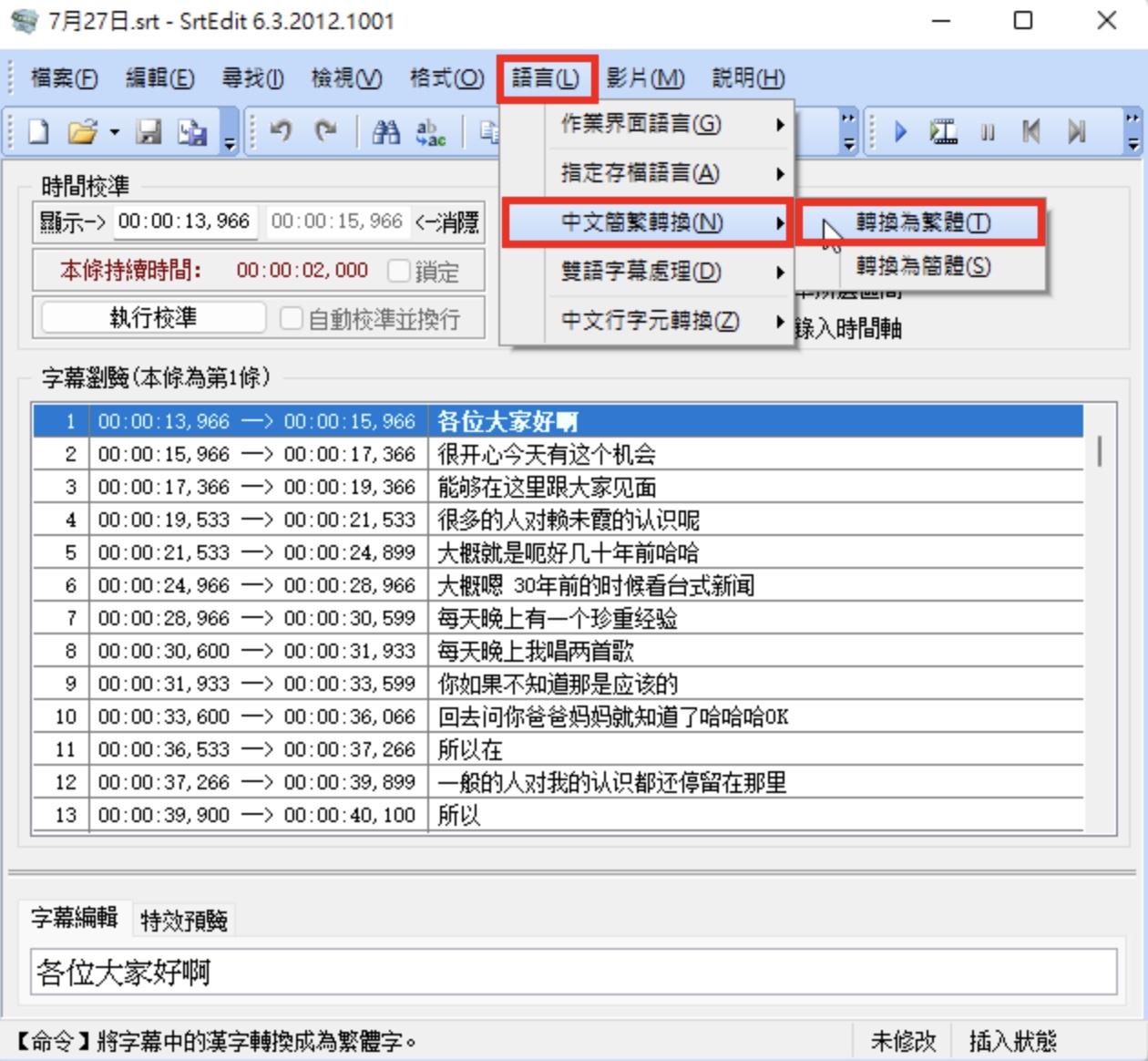Click the Play video button

pos(900,133)
